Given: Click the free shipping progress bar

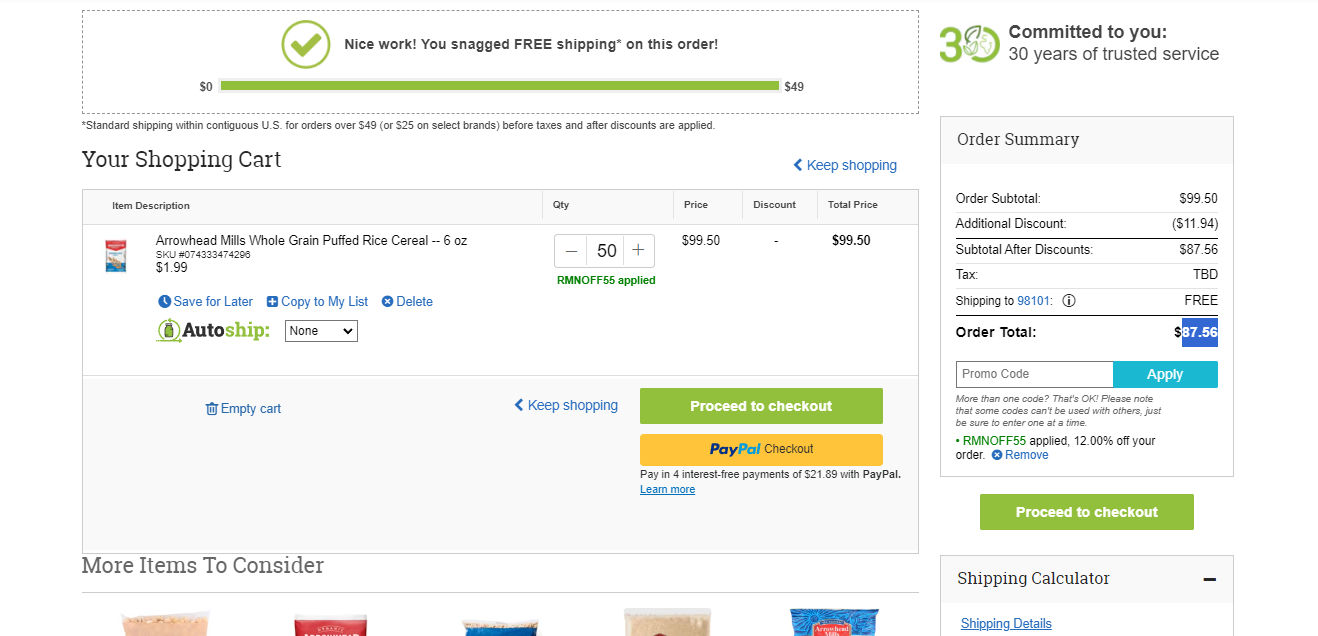Looking at the screenshot, I should click(x=499, y=86).
